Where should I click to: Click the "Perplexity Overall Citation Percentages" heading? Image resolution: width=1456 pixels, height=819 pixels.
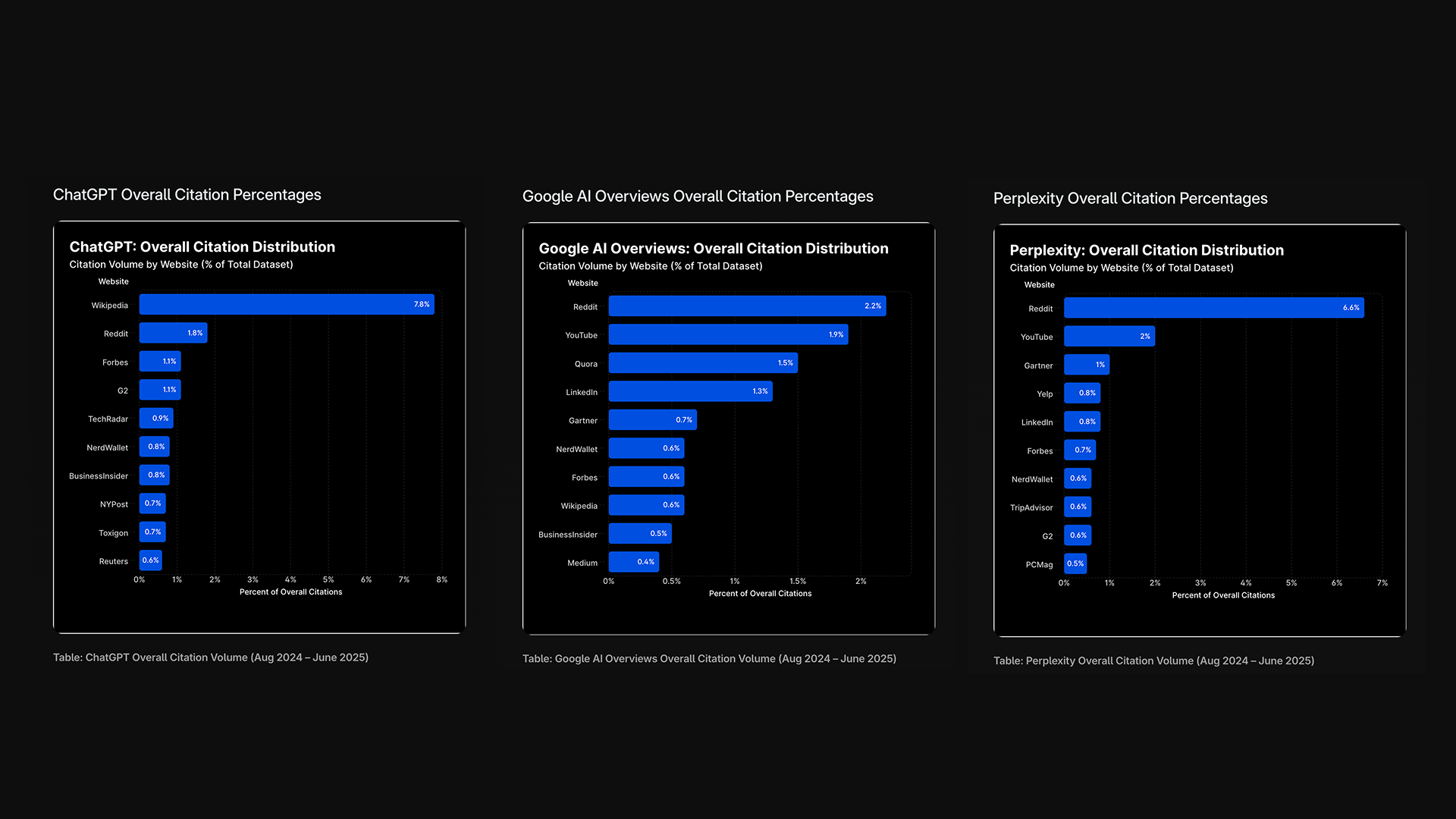[1131, 199]
